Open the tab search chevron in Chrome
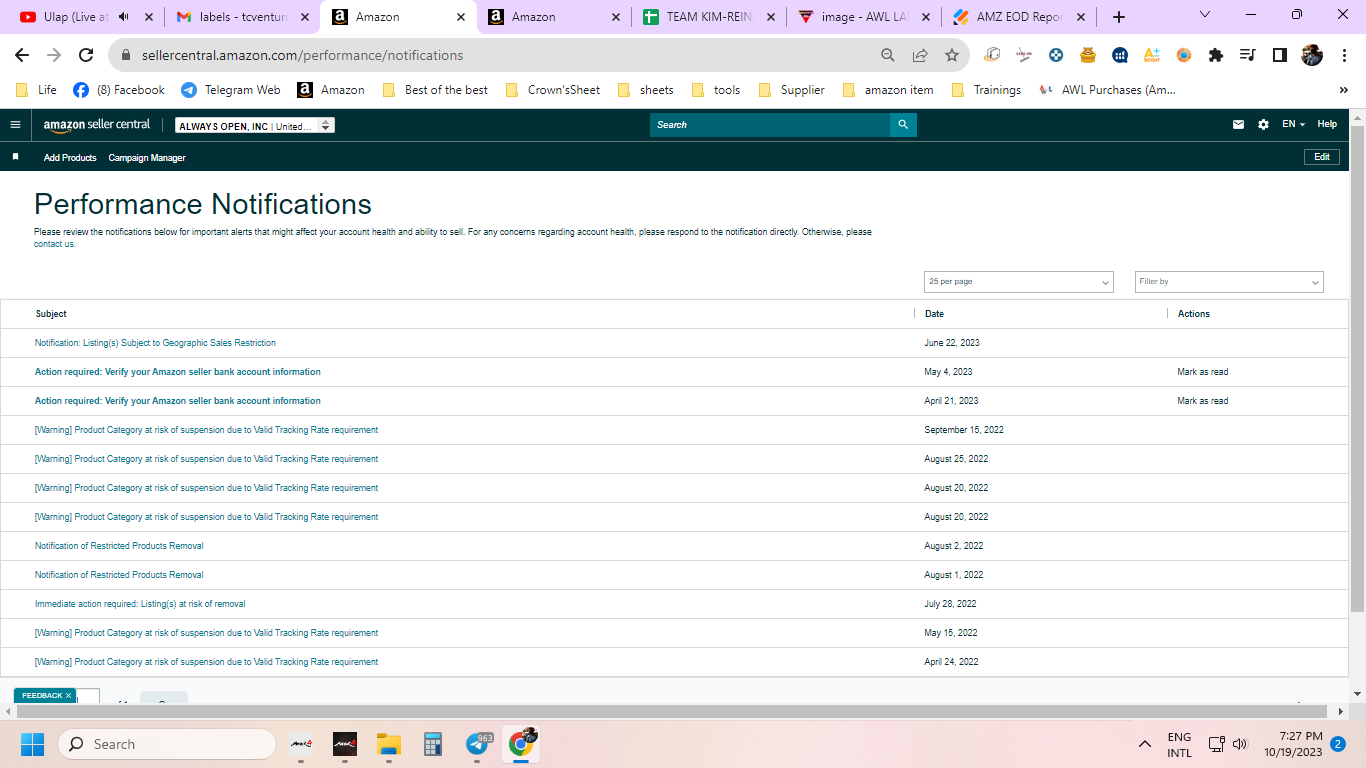The image size is (1366, 768). point(1204,15)
